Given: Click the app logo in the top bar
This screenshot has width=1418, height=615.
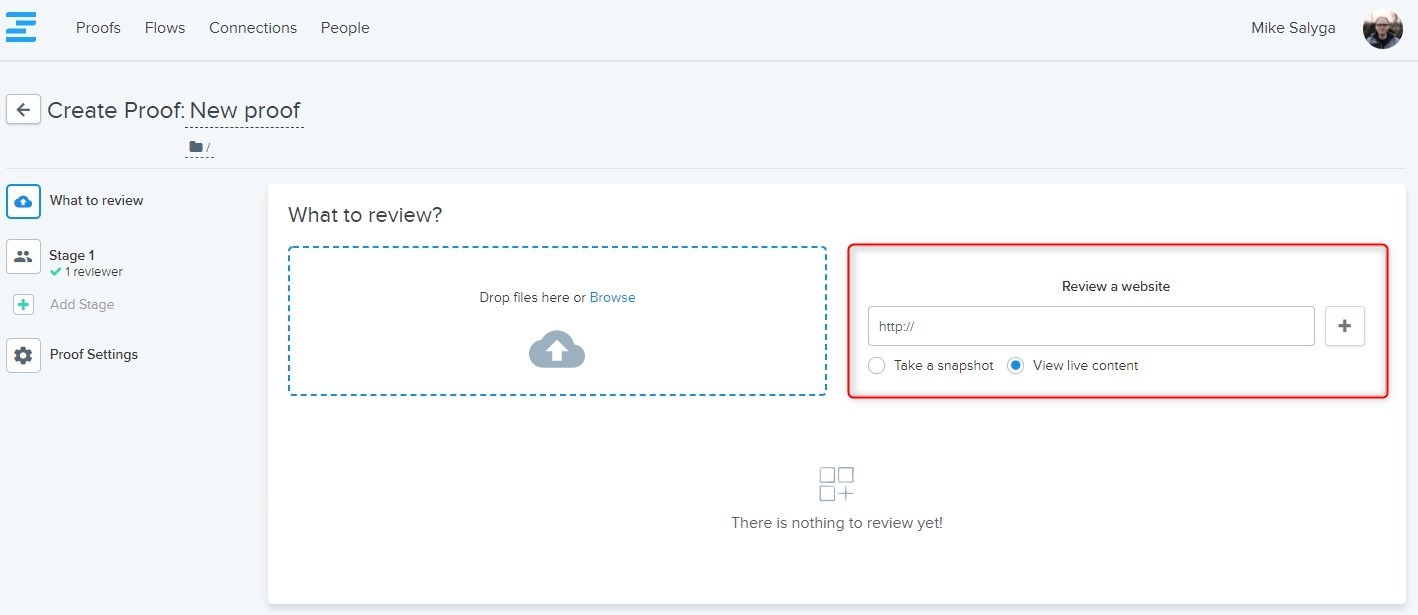Looking at the screenshot, I should click(21, 27).
